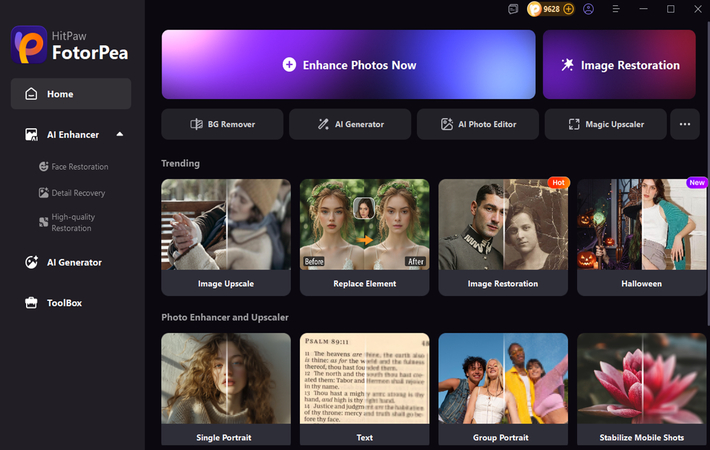This screenshot has height=450, width=710.
Task: Open the Home page in sidebar
Action: [x=71, y=94]
